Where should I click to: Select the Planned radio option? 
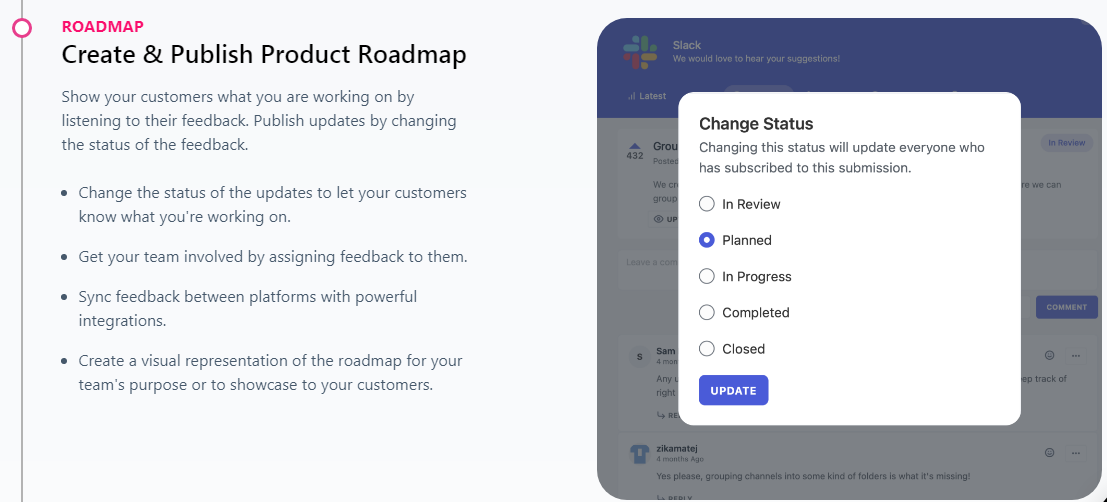pyautogui.click(x=707, y=240)
